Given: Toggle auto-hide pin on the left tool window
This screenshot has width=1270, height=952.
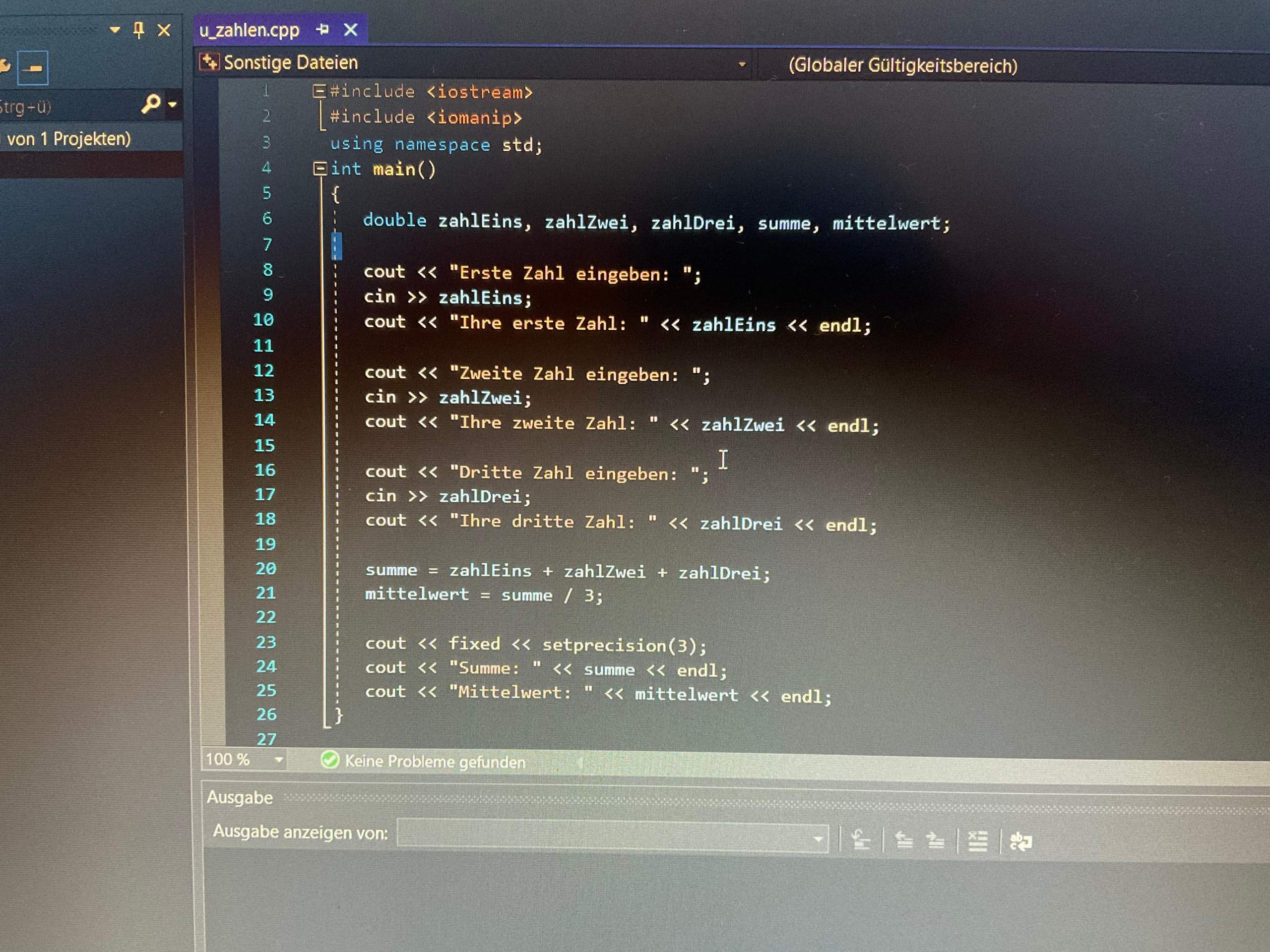Looking at the screenshot, I should 137,30.
